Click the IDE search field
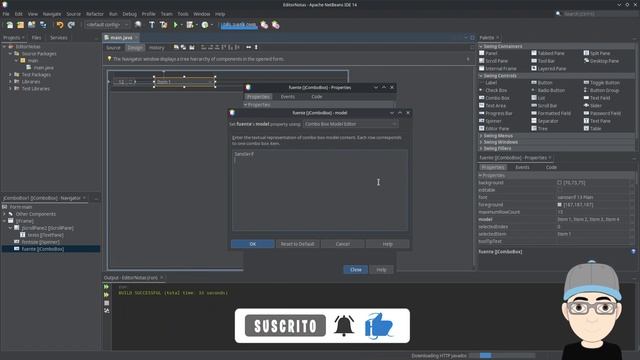The height and width of the screenshot is (360, 640). coord(599,14)
